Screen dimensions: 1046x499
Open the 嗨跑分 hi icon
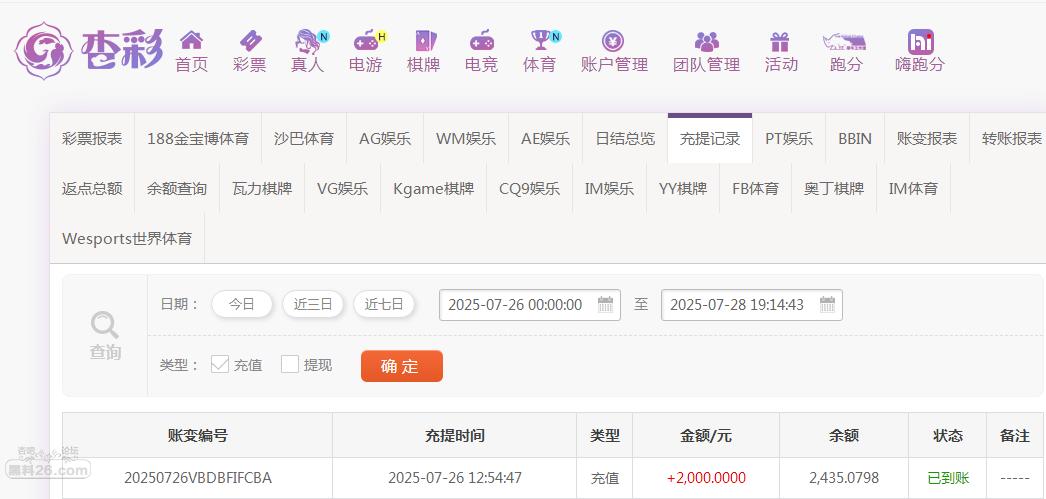pos(921,41)
